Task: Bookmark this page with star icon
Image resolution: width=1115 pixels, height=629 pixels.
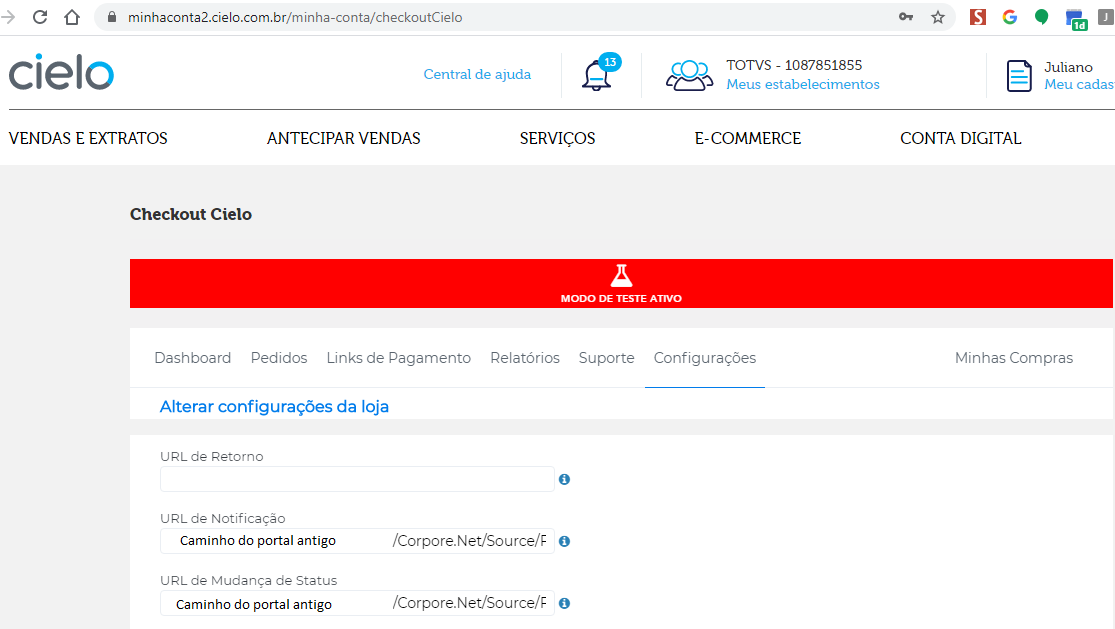Action: [938, 17]
